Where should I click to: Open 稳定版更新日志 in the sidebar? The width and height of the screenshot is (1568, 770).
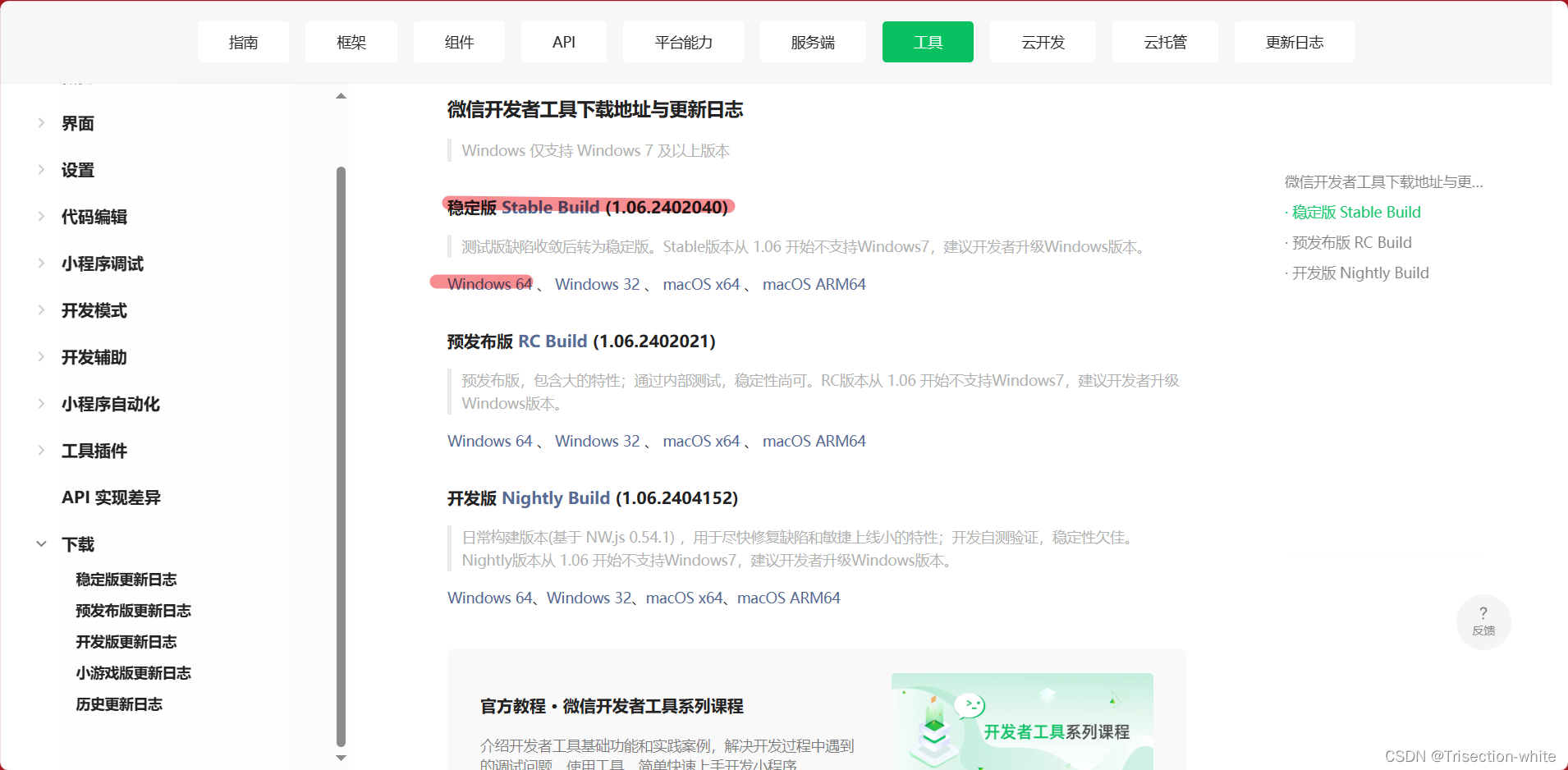(x=126, y=580)
